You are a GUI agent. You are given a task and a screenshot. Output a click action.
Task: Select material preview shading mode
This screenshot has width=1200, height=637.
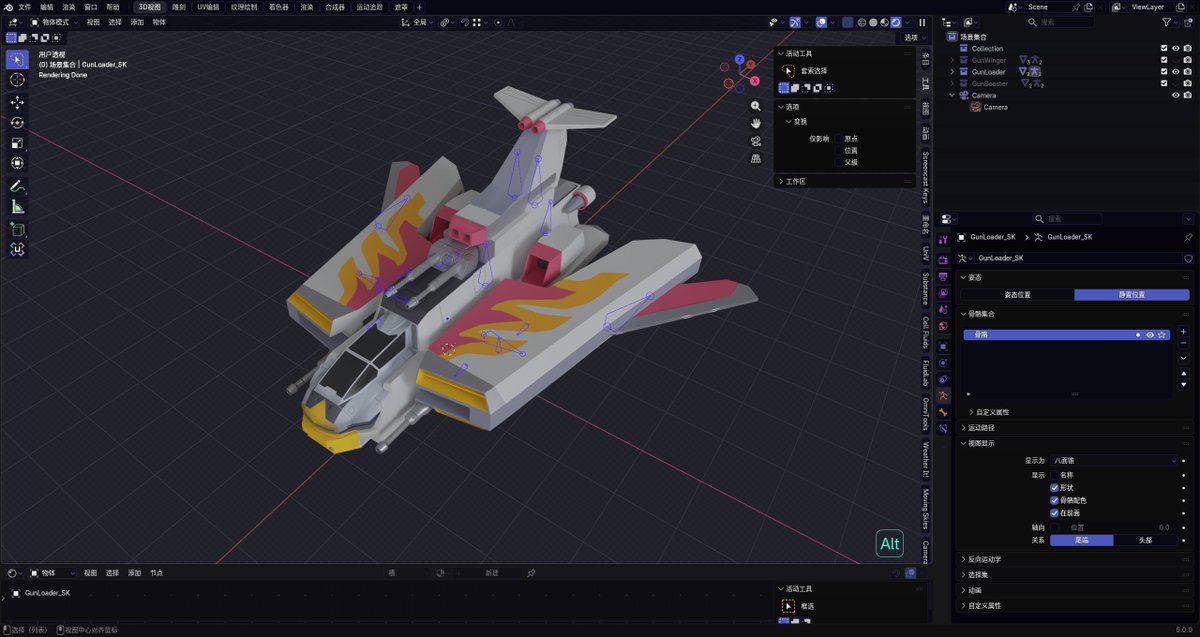(885, 22)
